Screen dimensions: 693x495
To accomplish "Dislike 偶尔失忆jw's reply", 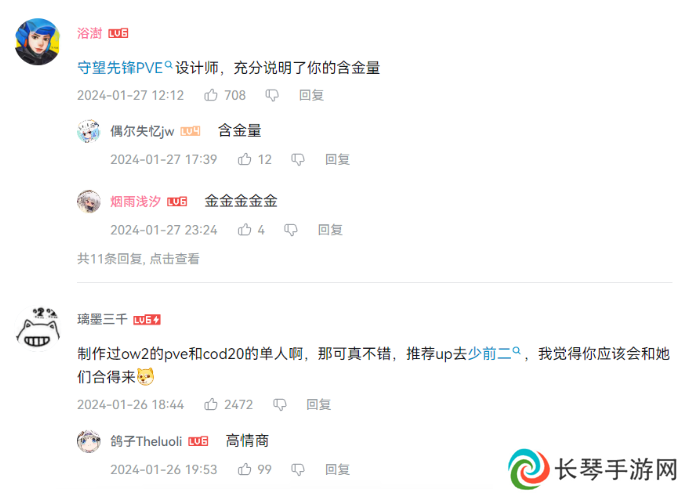I will point(298,160).
